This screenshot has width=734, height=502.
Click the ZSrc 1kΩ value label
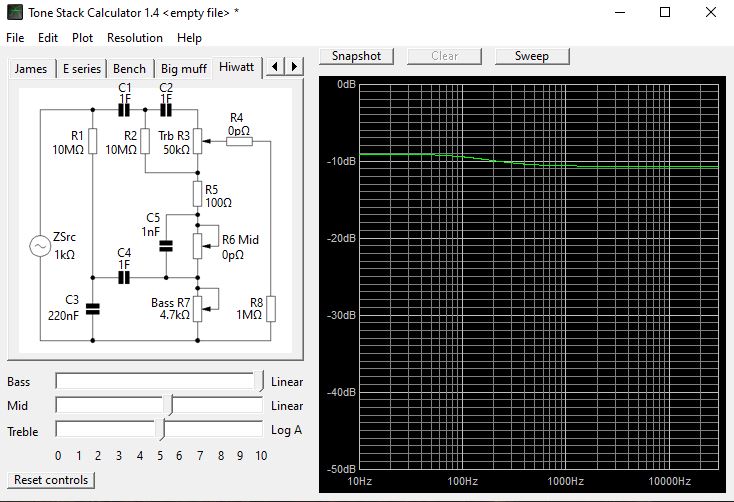[x=64, y=255]
